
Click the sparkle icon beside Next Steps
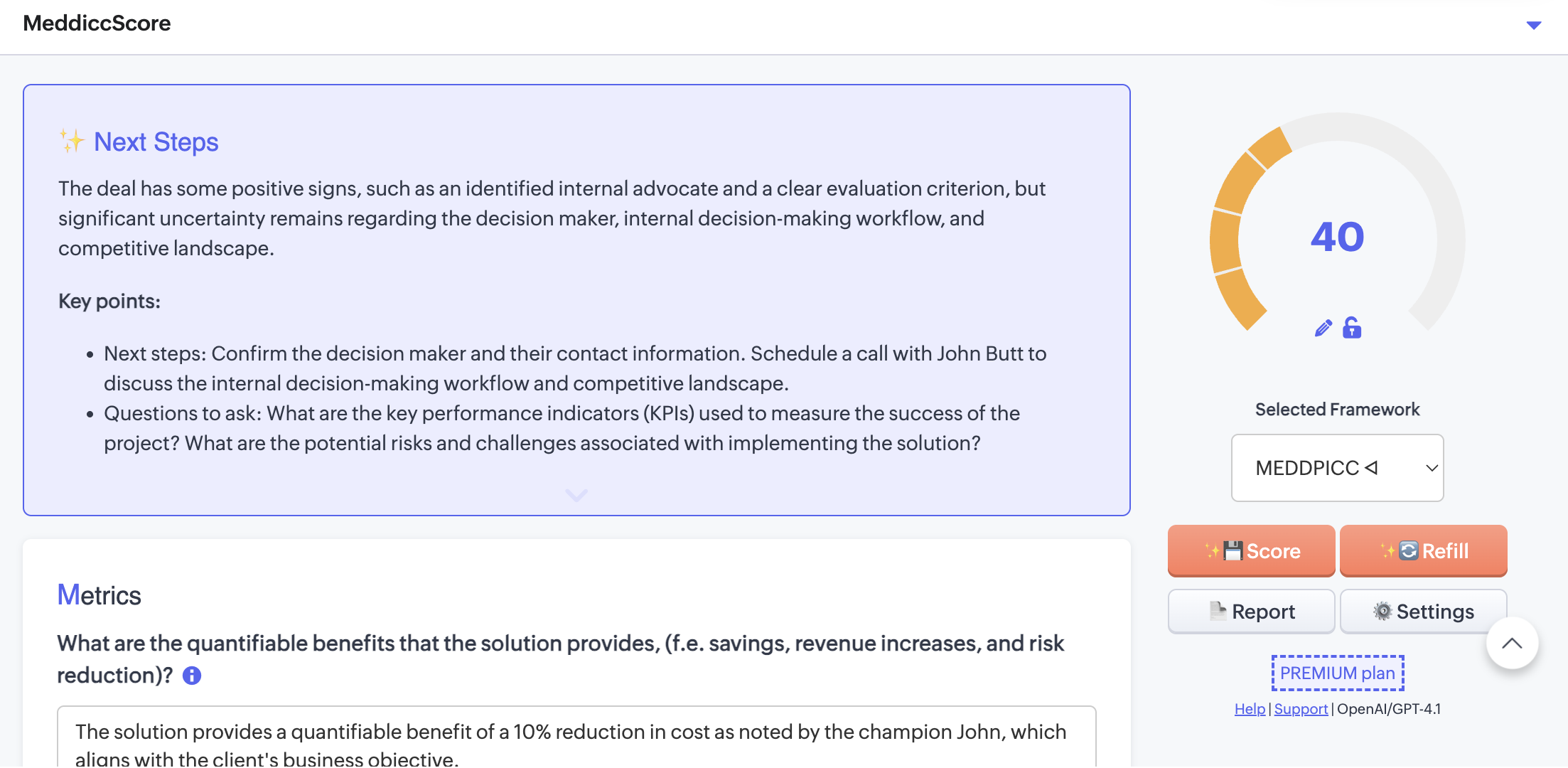71,141
